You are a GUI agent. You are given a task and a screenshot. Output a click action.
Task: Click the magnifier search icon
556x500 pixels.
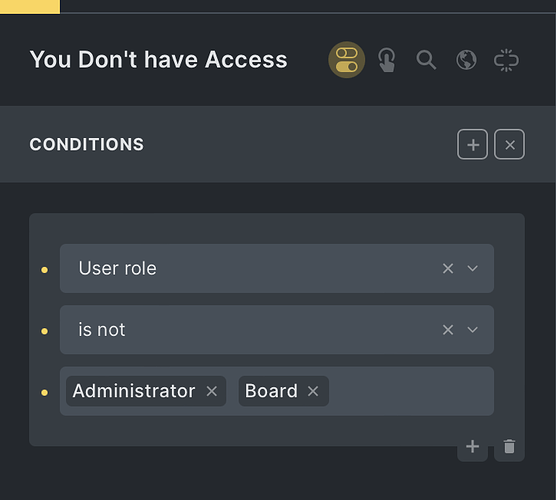pyautogui.click(x=426, y=60)
